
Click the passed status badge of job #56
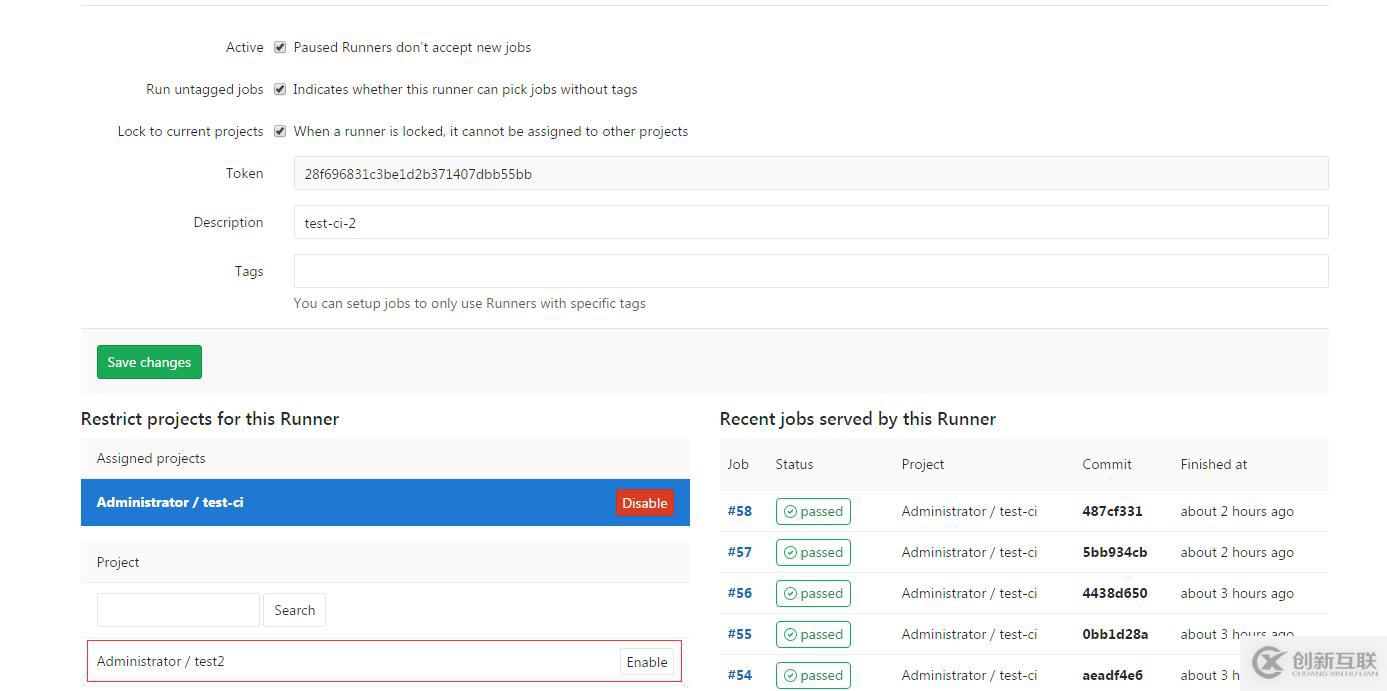[813, 593]
